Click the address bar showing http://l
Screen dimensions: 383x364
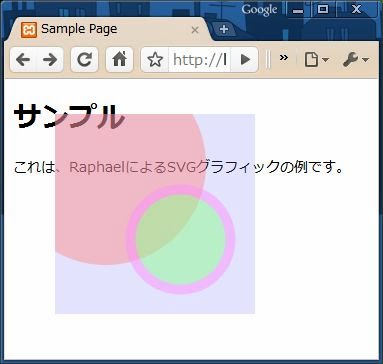point(199,60)
